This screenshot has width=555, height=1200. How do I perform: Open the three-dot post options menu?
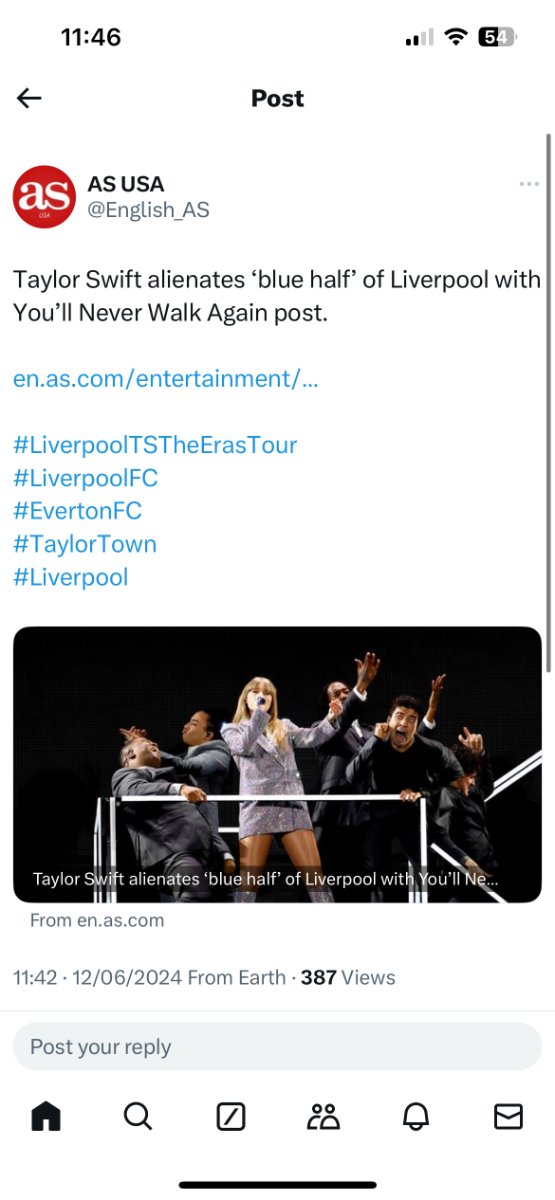529,184
